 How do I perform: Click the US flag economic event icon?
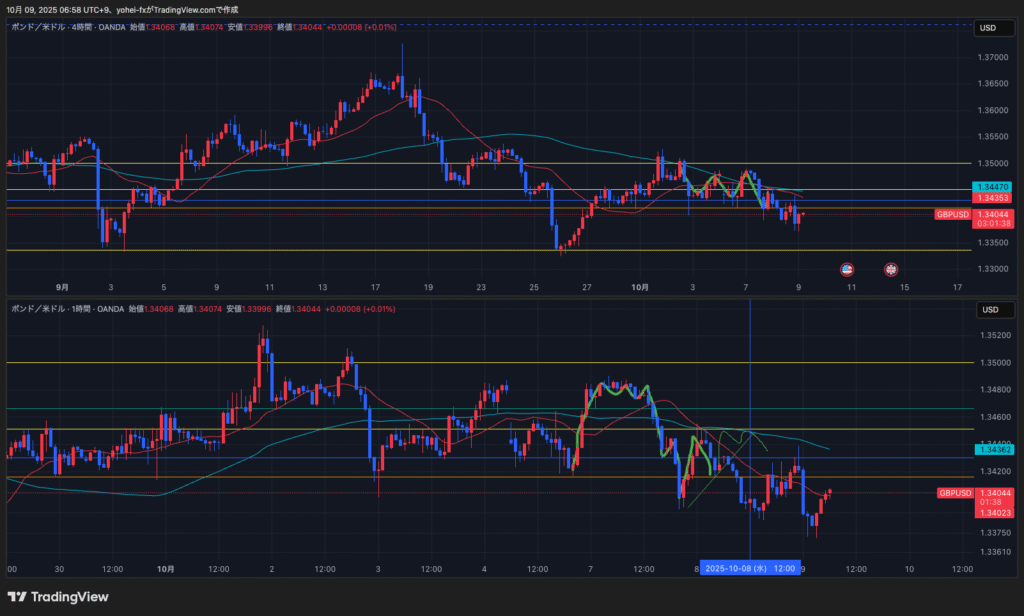click(846, 269)
